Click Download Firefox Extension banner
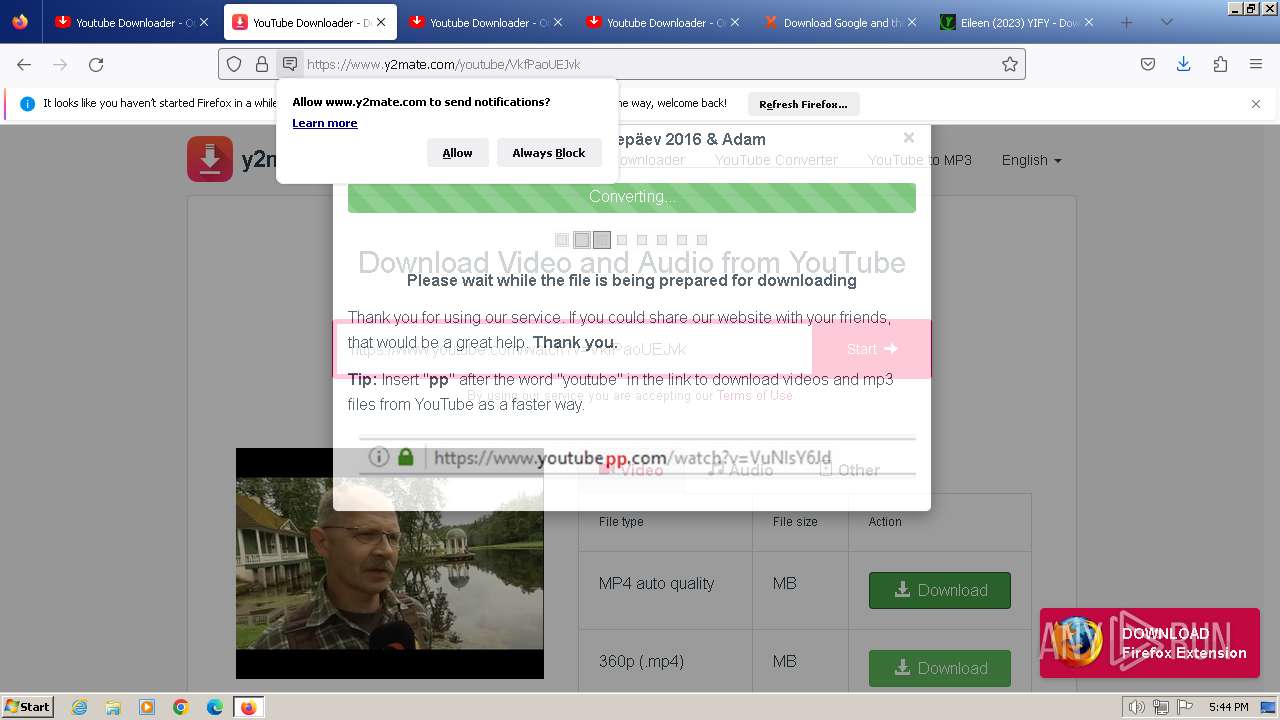The image size is (1280, 720). point(1150,643)
